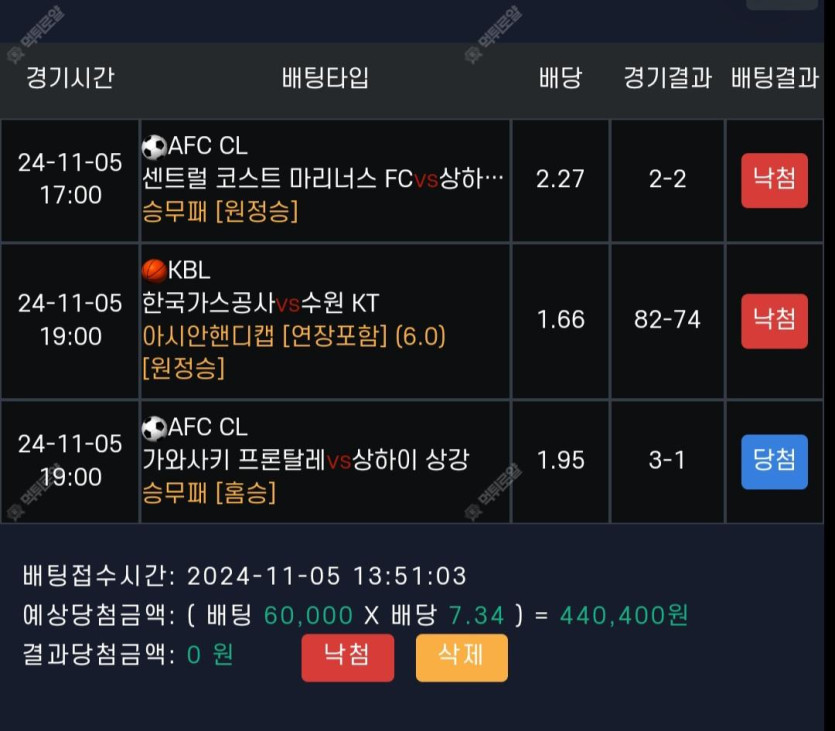835x731 pixels.
Task: Click the 2.27 odds value
Action: coord(560,179)
